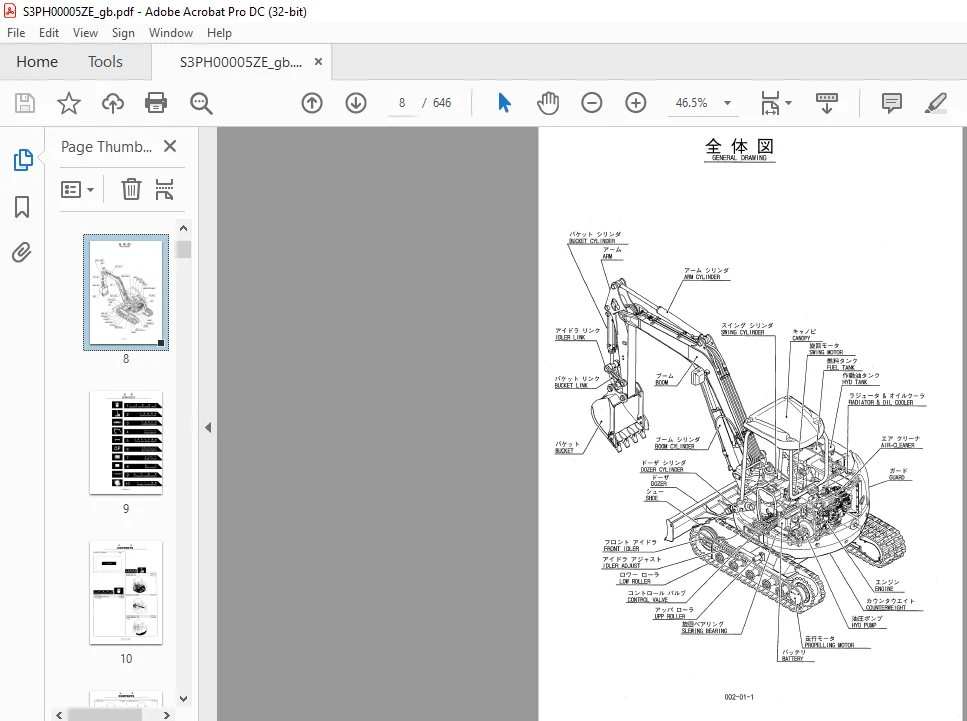Click the BUCKET CYLINDER label in the drawing

tap(592, 241)
